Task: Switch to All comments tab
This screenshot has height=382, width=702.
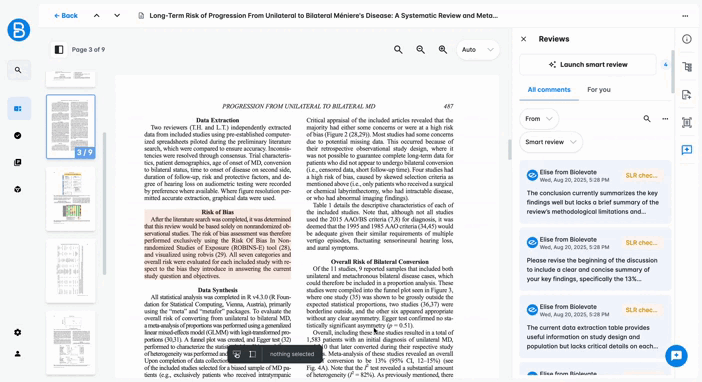Action: (549, 90)
